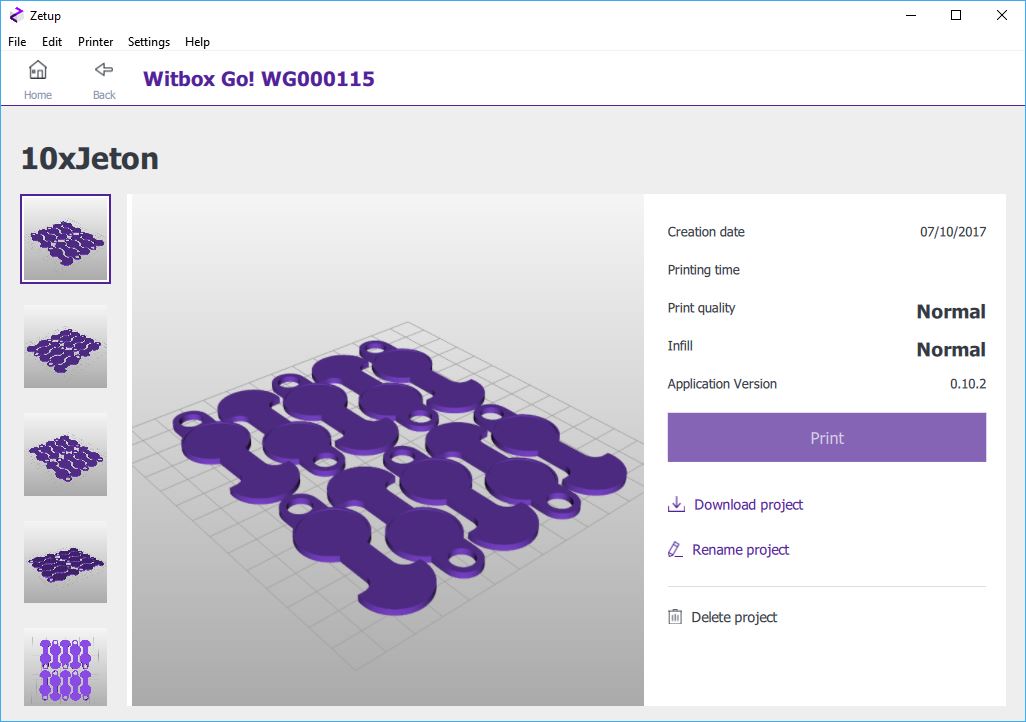This screenshot has height=722, width=1026.
Task: Open the File menu
Action: pyautogui.click(x=17, y=42)
